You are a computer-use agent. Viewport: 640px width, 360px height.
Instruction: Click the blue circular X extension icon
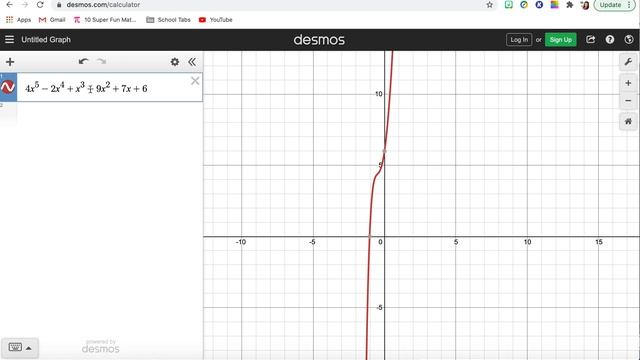[x=539, y=5]
